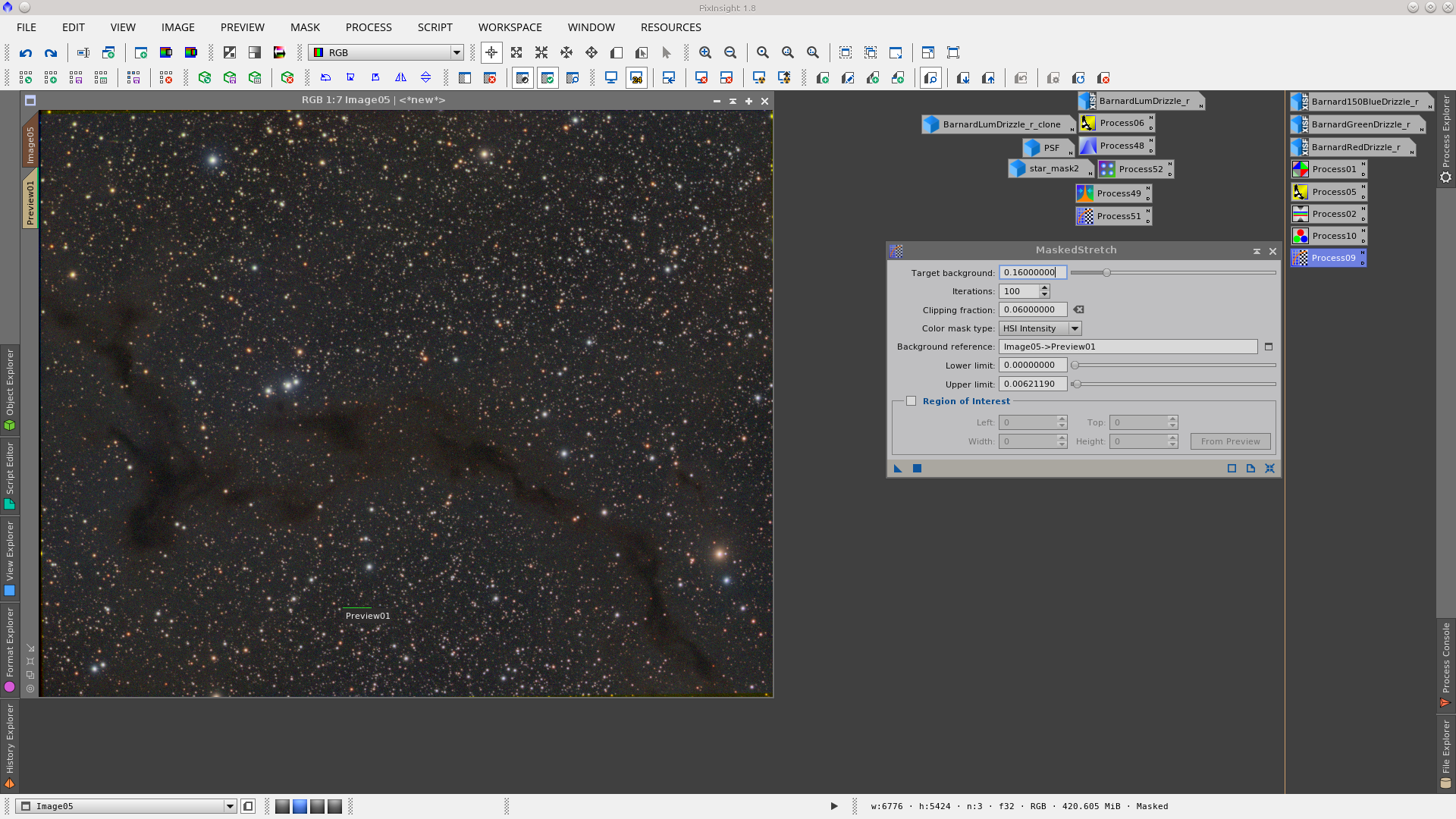The width and height of the screenshot is (1456, 819).
Task: Click the From Preview button
Action: (x=1230, y=441)
